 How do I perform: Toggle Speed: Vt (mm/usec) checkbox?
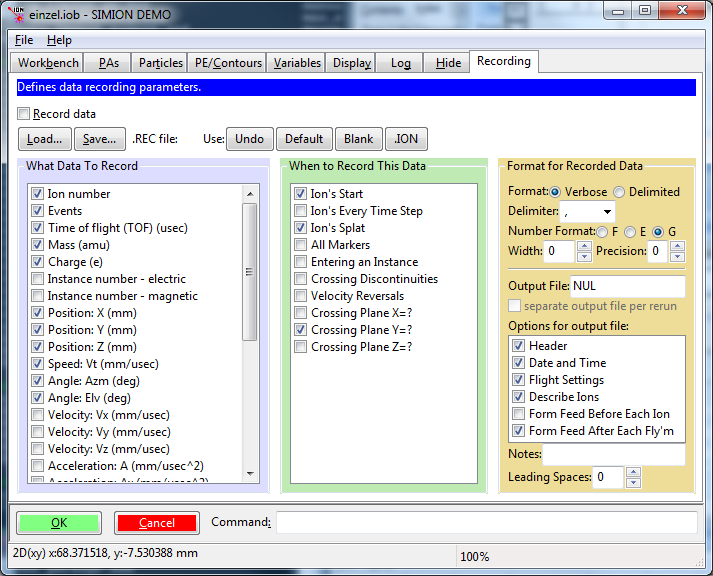coord(38,364)
